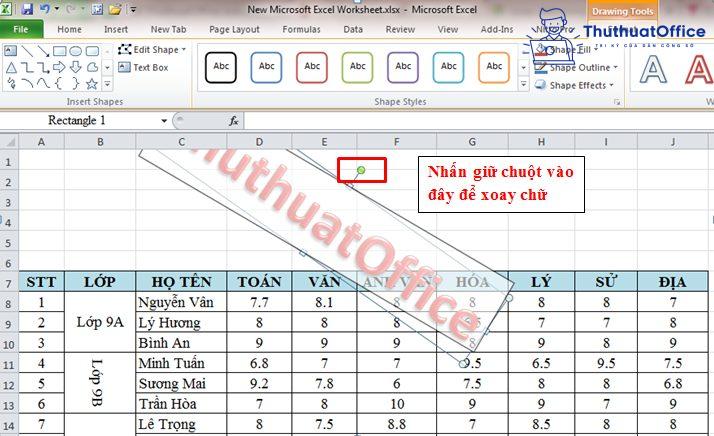Select the Scribble freeform shape
714x436 pixels.
pos(11,84)
